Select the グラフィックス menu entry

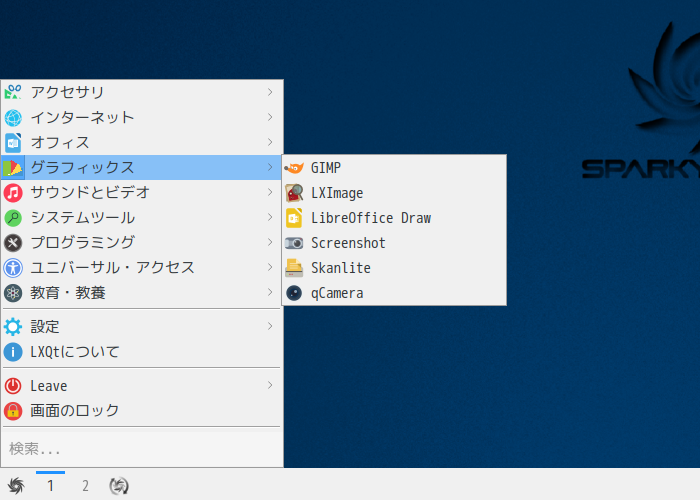coord(141,167)
